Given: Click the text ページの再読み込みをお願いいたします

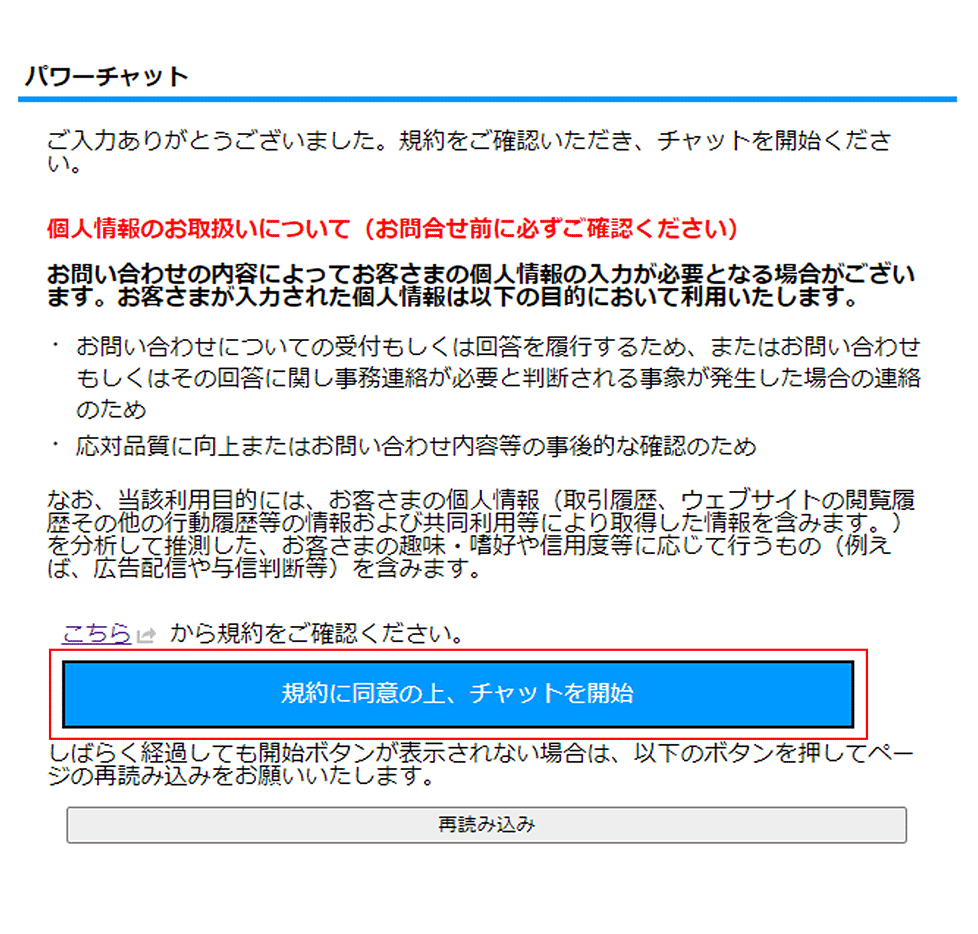Looking at the screenshot, I should coord(481,765).
